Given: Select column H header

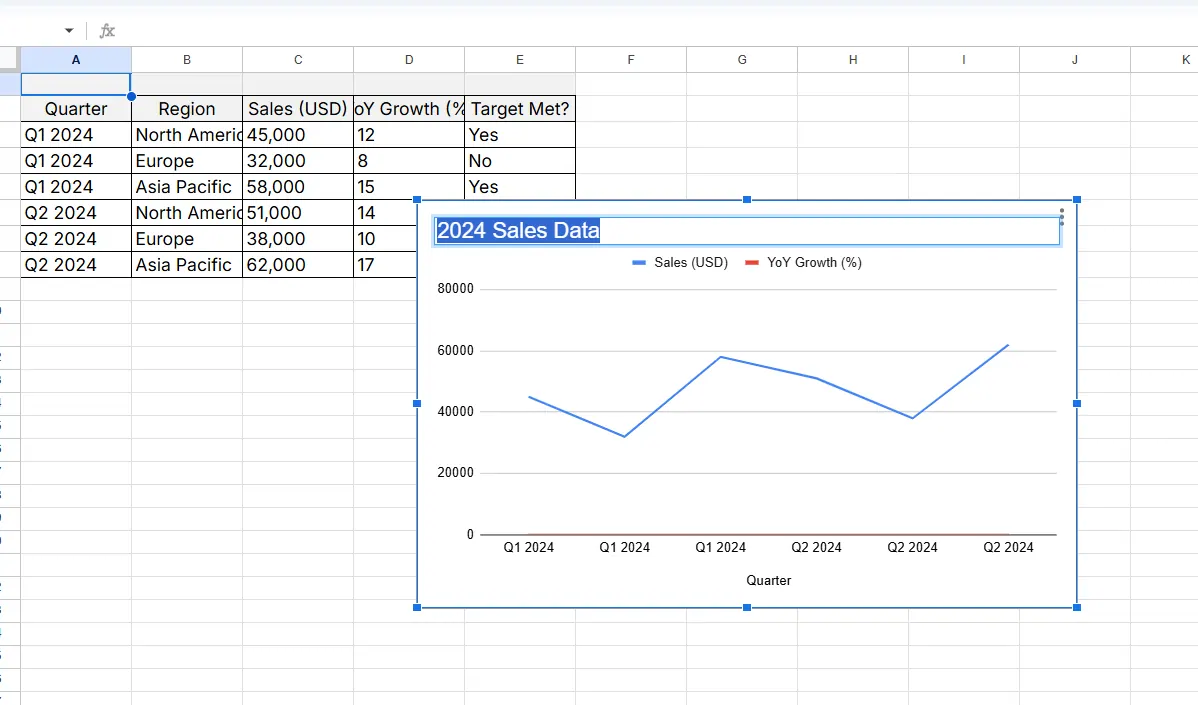Looking at the screenshot, I should point(852,60).
